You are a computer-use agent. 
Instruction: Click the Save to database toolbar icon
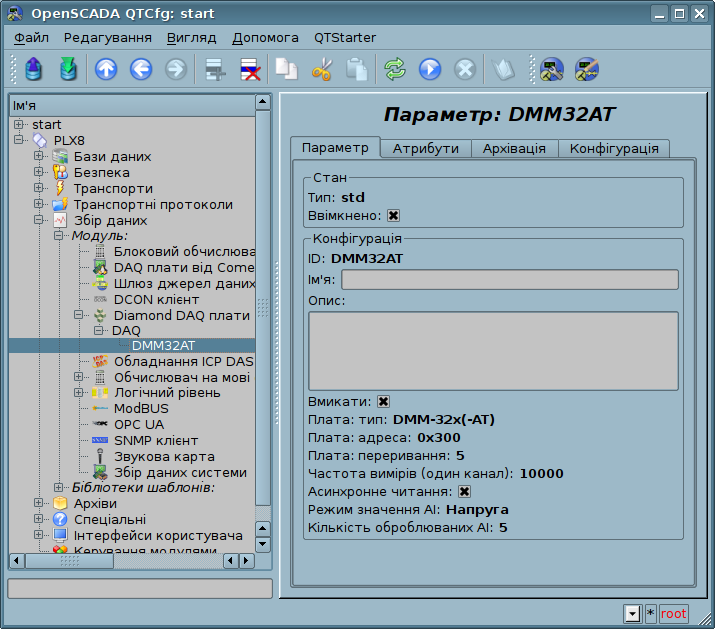68,70
